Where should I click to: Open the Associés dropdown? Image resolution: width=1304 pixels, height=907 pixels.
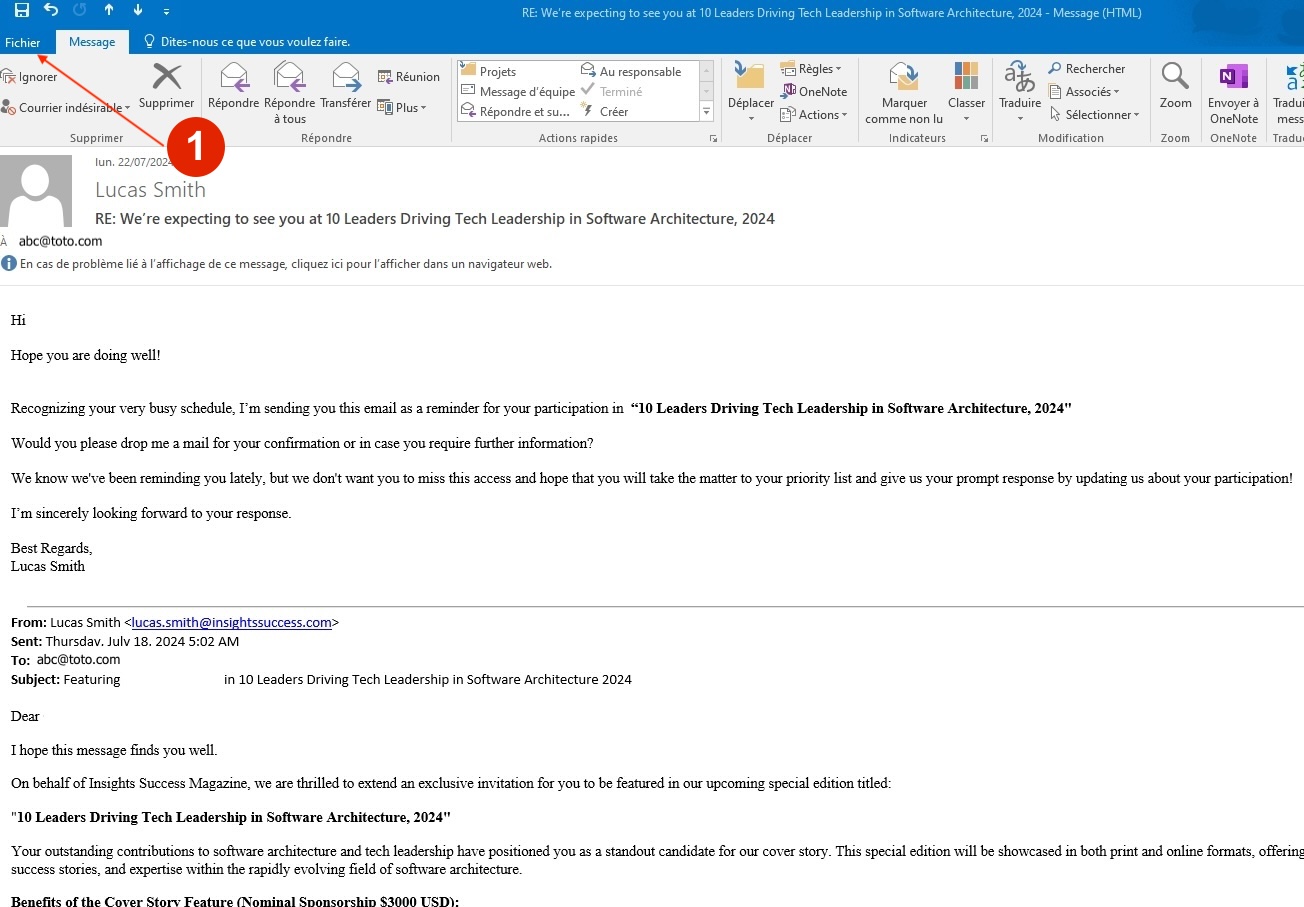pos(1084,91)
